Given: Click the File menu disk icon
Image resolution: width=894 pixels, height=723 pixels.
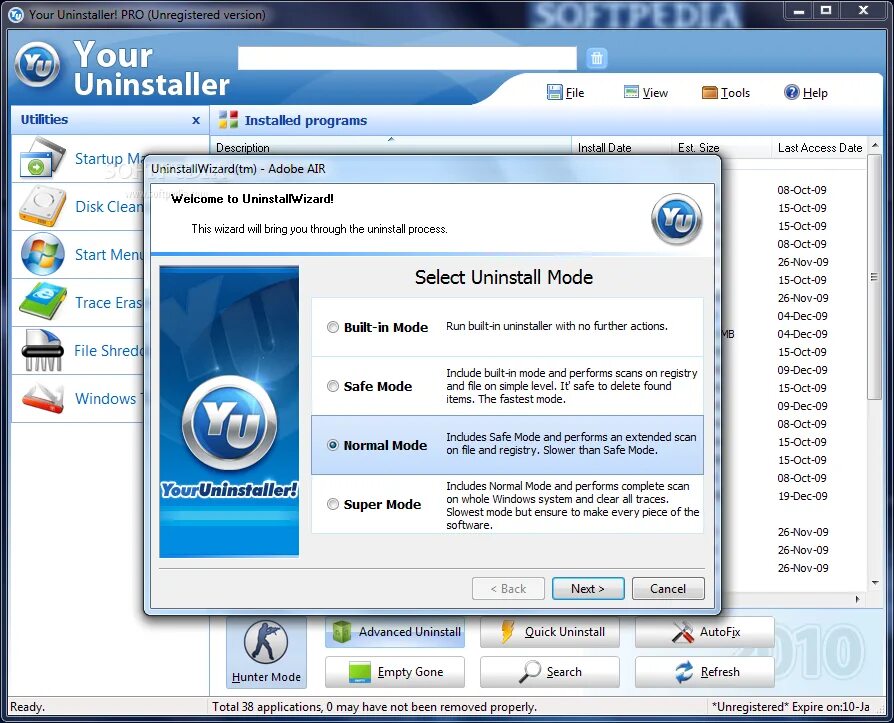Looking at the screenshot, I should (x=554, y=92).
